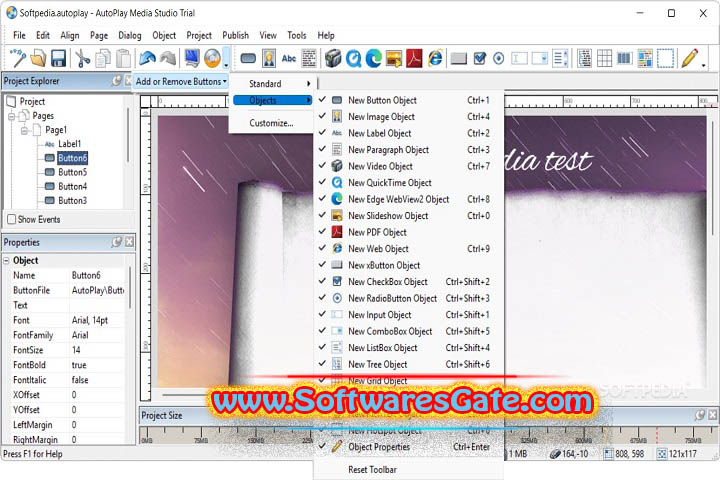Open toolbar options arrow after Publish icon
The height and width of the screenshot is (480, 720).
point(226,59)
